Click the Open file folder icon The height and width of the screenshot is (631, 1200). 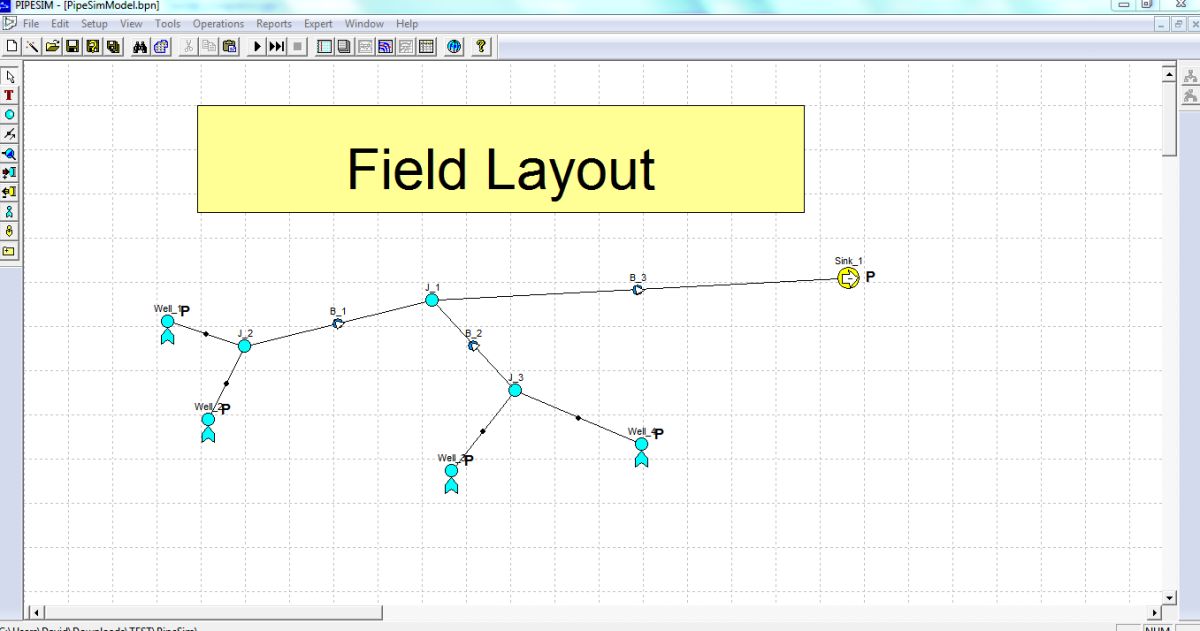[x=52, y=46]
